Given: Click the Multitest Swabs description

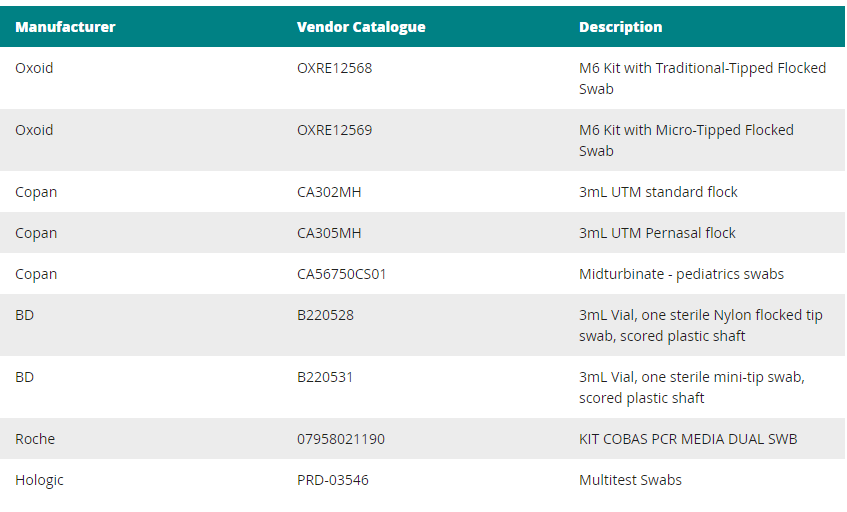Looking at the screenshot, I should [630, 480].
